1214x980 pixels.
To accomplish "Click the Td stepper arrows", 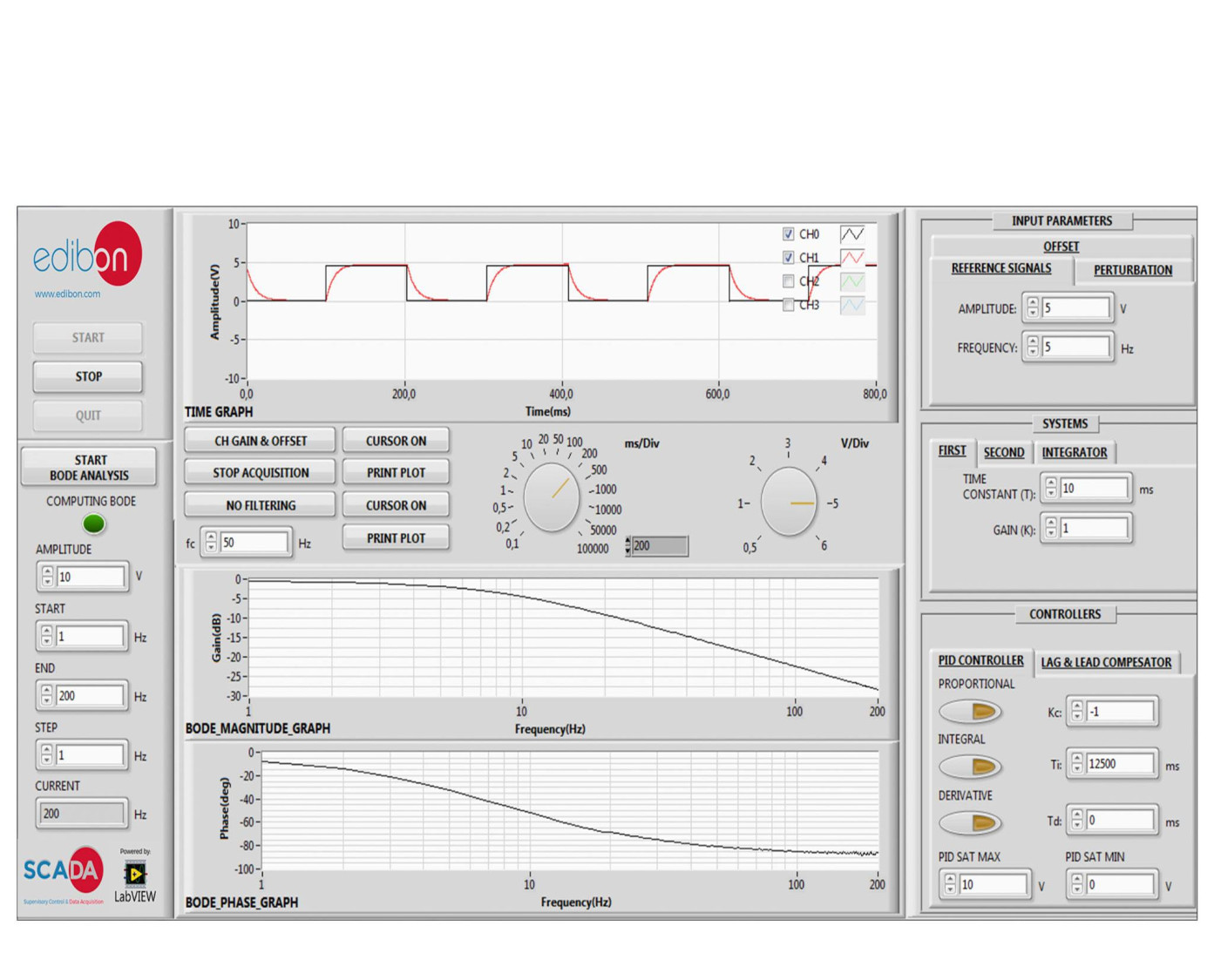I will pyautogui.click(x=1077, y=820).
